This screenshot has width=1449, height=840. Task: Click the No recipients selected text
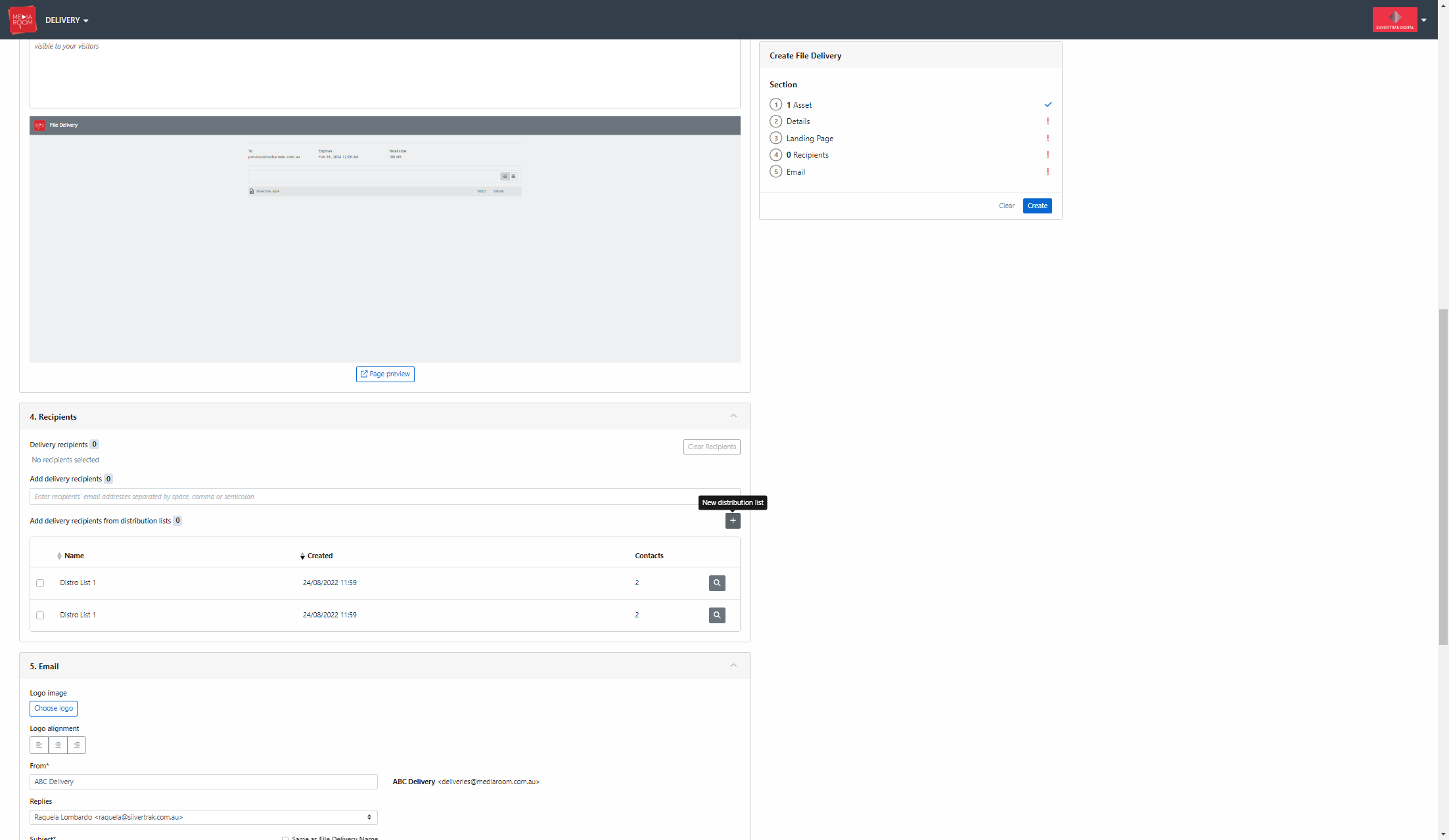click(x=65, y=460)
